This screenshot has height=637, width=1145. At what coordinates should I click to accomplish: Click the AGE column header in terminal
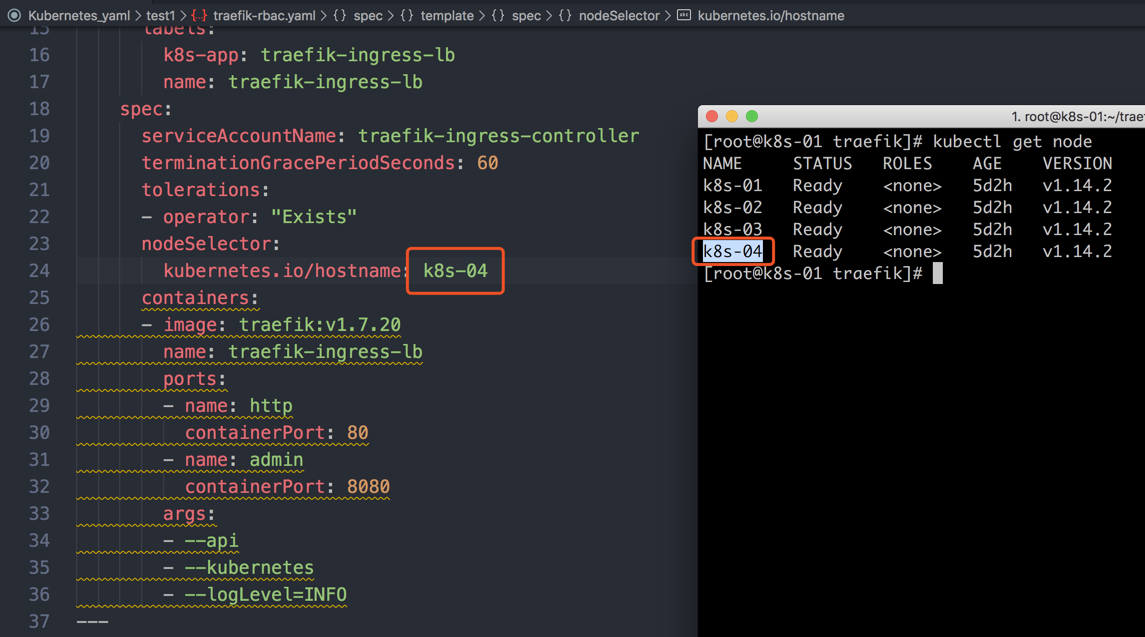987,164
